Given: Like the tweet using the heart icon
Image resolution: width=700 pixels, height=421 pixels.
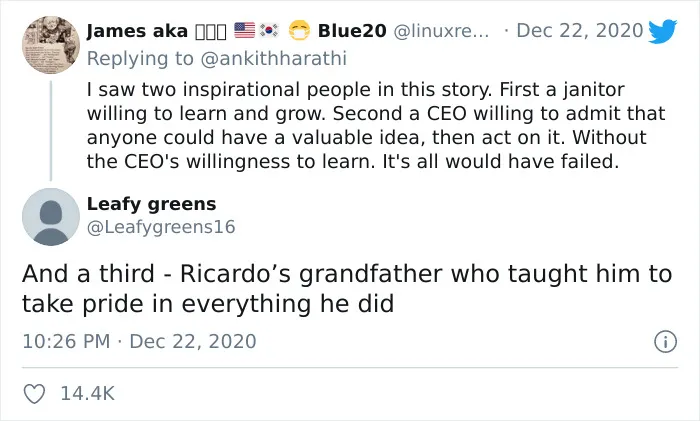Looking at the screenshot, I should [x=34, y=394].
